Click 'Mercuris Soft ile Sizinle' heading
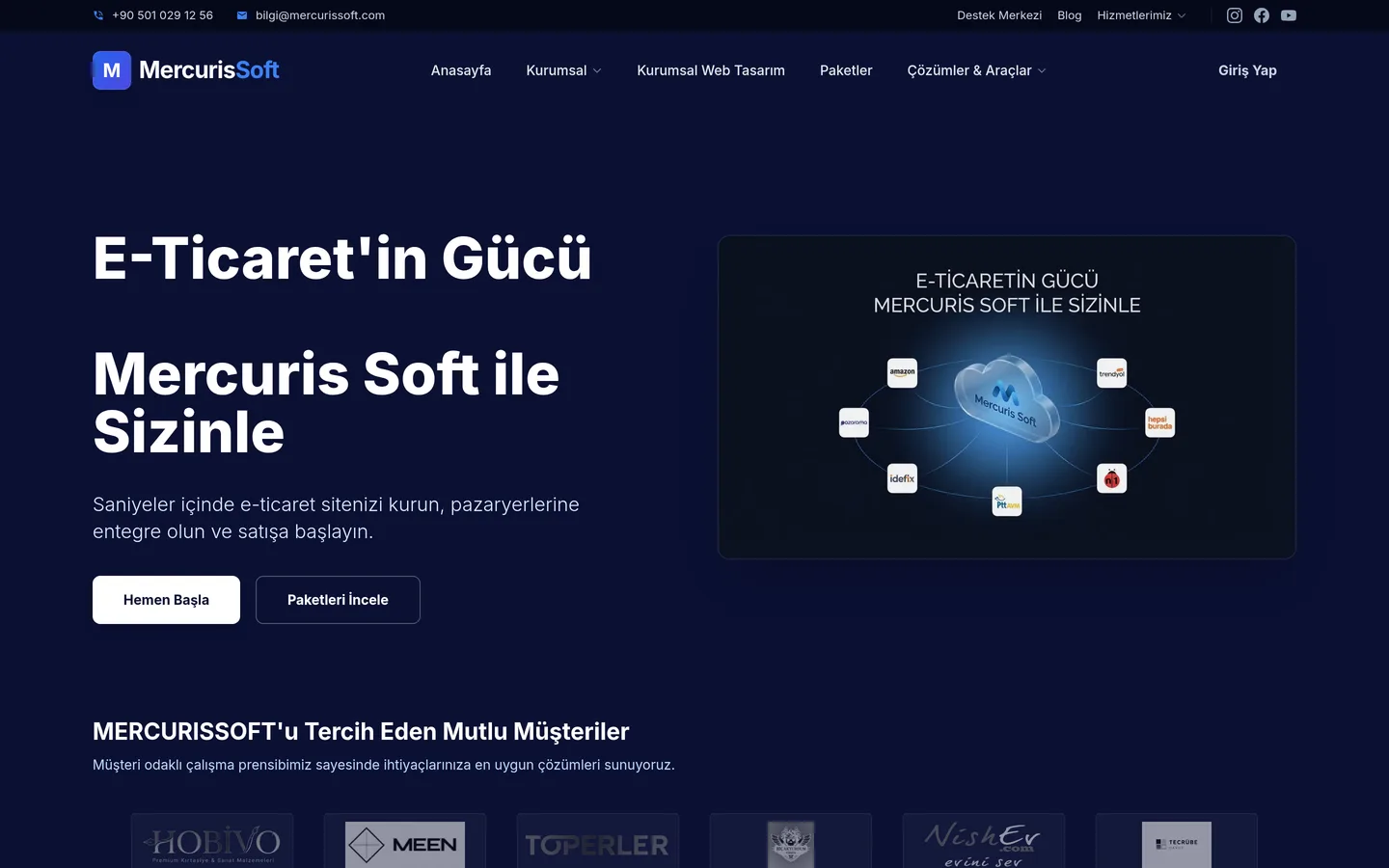This screenshot has height=868, width=1389. tap(326, 402)
